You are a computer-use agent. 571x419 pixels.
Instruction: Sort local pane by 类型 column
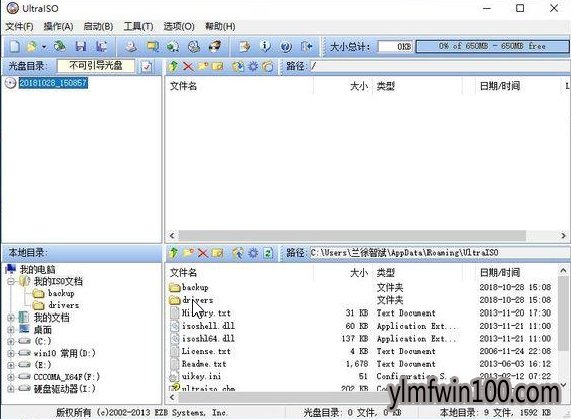point(386,273)
